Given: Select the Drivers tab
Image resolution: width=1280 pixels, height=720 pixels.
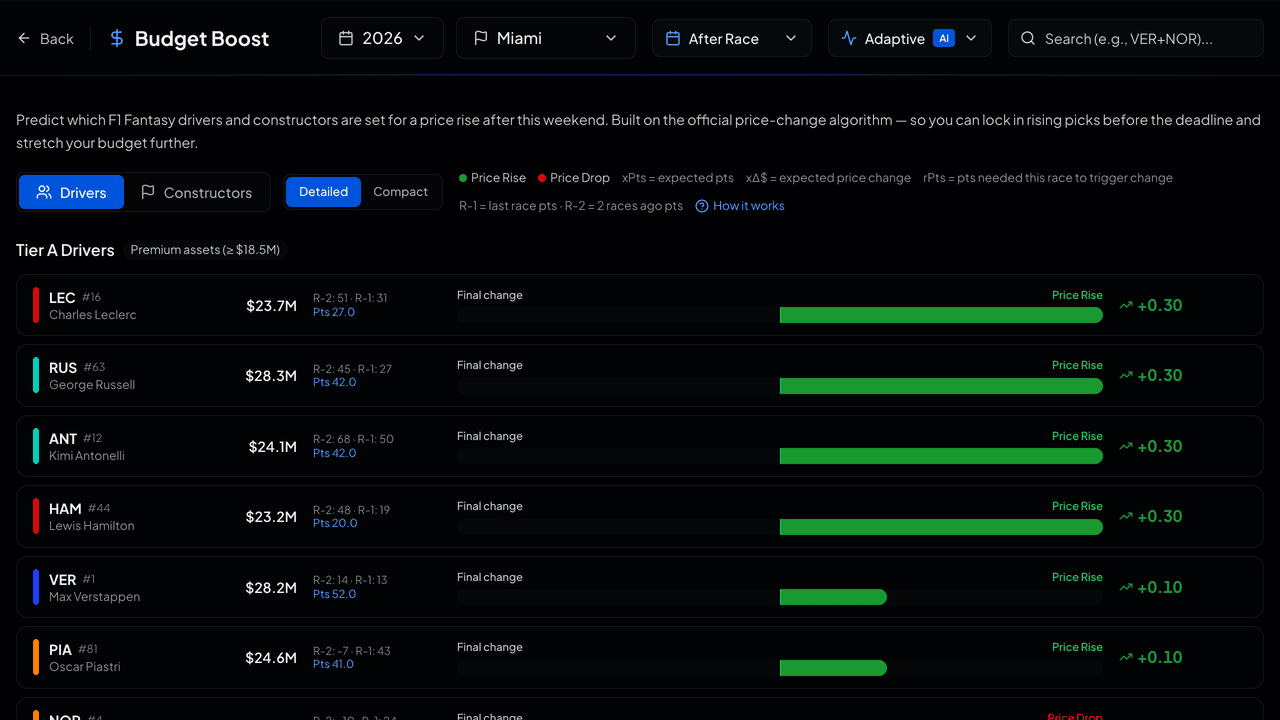Looking at the screenshot, I should pyautogui.click(x=71, y=192).
